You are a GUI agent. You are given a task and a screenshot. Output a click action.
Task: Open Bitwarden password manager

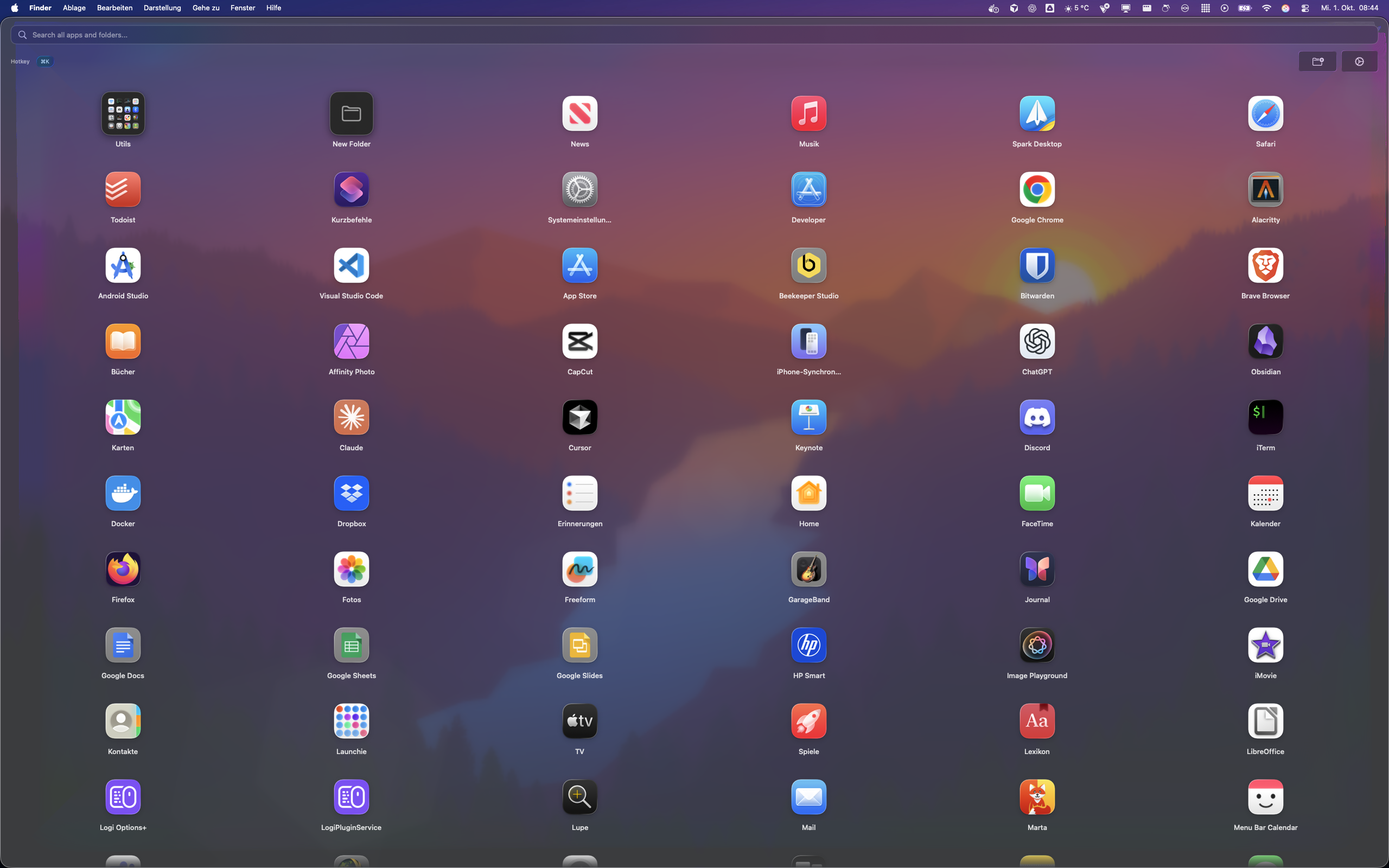1036,266
